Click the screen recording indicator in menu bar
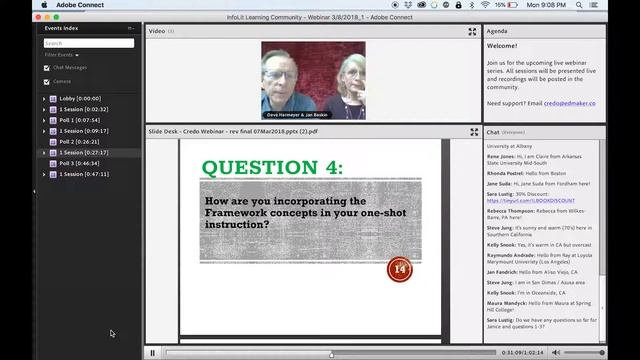 tap(395, 5)
